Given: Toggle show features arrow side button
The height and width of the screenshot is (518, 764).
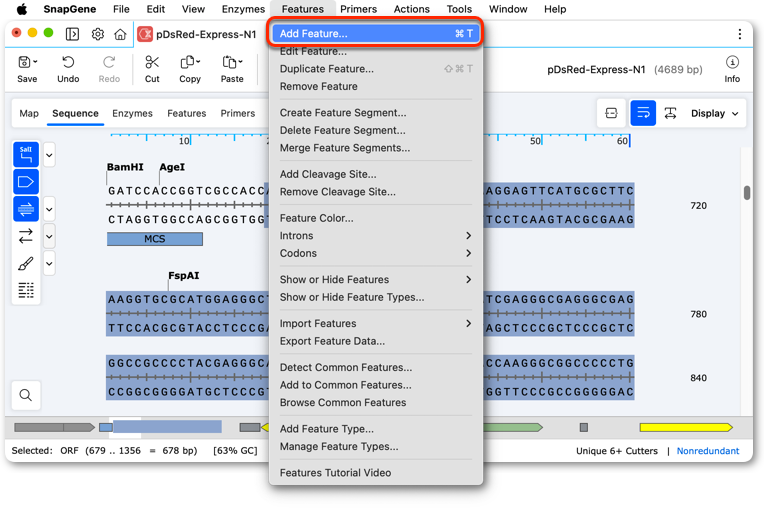Looking at the screenshot, I should point(26,182).
